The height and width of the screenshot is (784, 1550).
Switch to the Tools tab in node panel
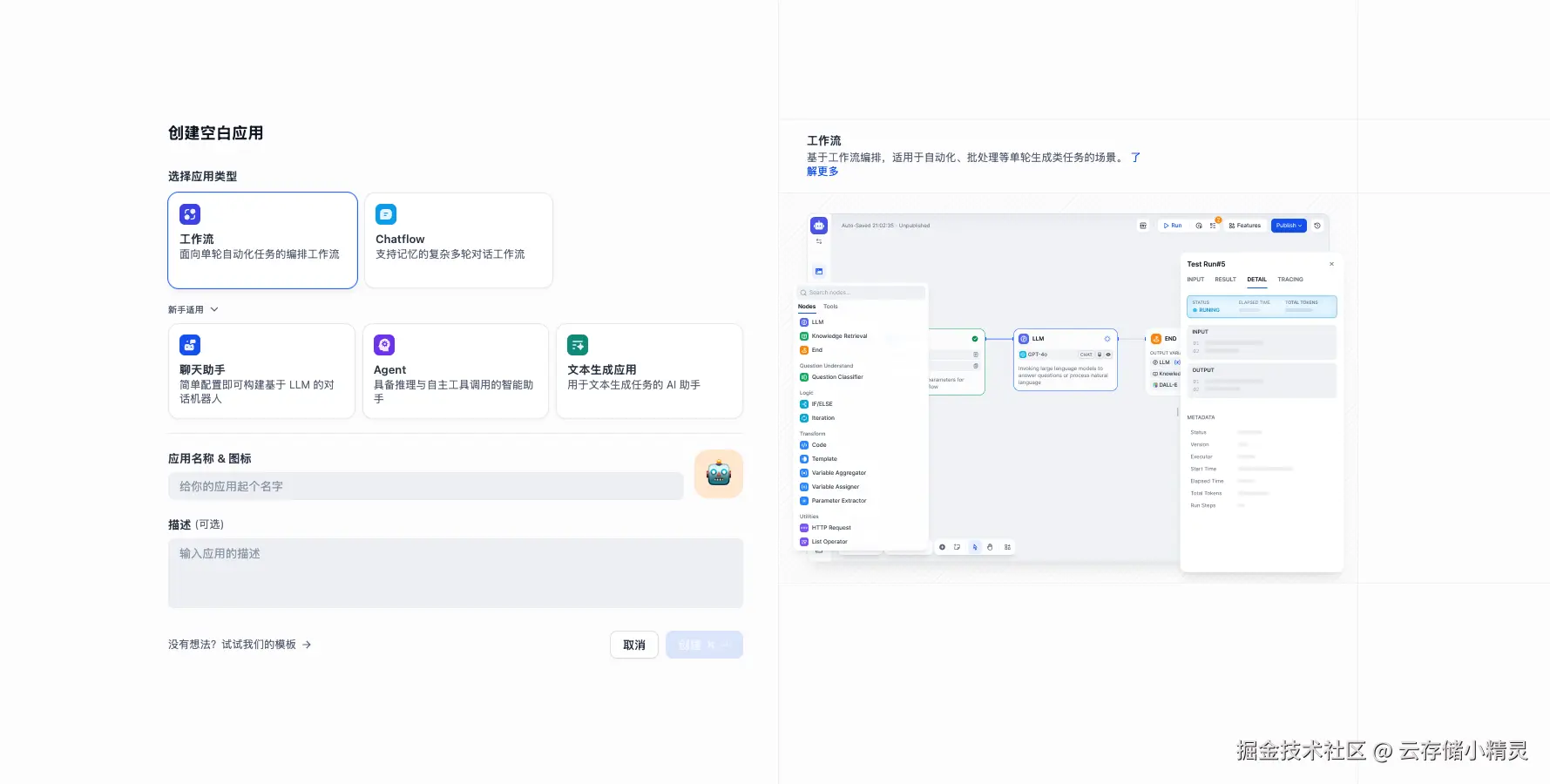click(830, 306)
